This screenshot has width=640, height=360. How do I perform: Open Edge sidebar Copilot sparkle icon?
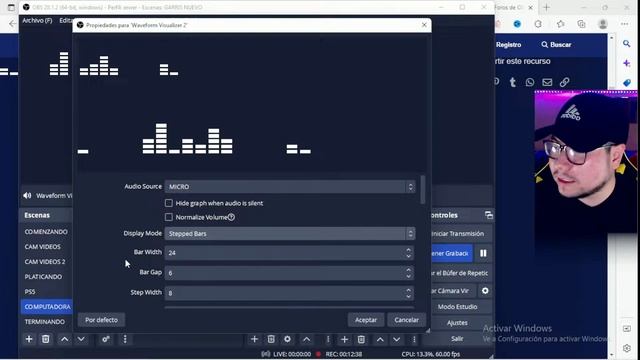(x=627, y=63)
